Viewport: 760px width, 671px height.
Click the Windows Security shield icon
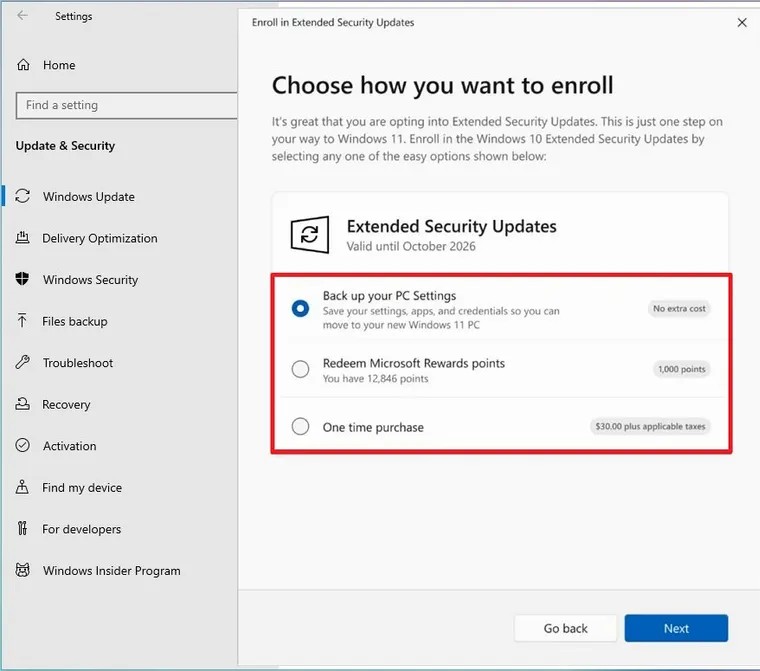(x=23, y=280)
